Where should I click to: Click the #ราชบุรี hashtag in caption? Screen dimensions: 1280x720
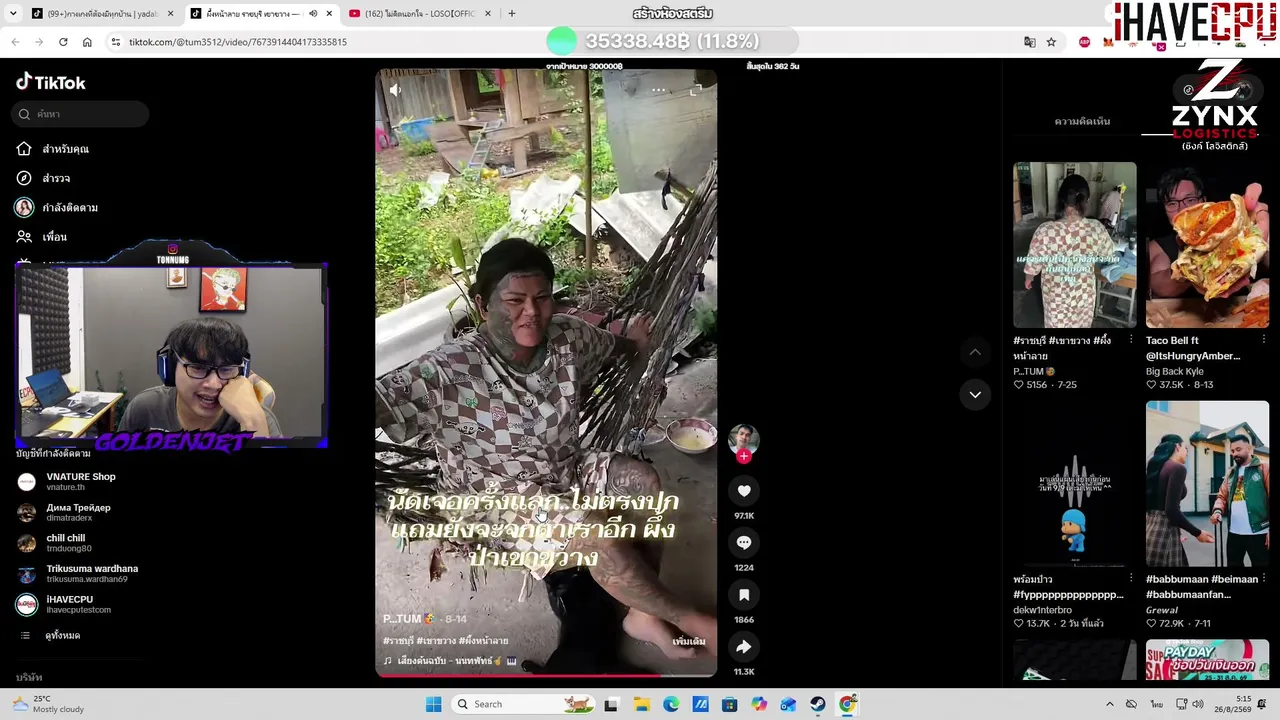point(398,641)
